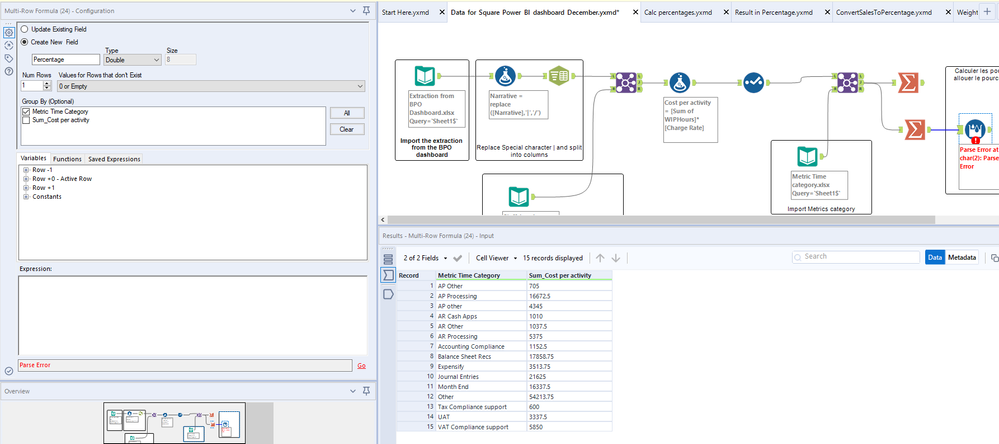999x444 pixels.
Task: Expand the Row +1 variables node
Action: [26, 188]
